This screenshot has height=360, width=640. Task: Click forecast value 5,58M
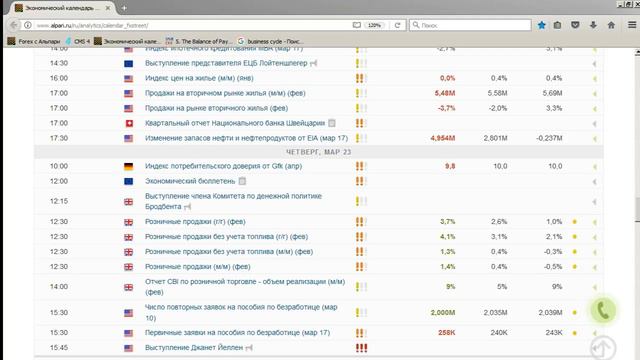coord(498,93)
